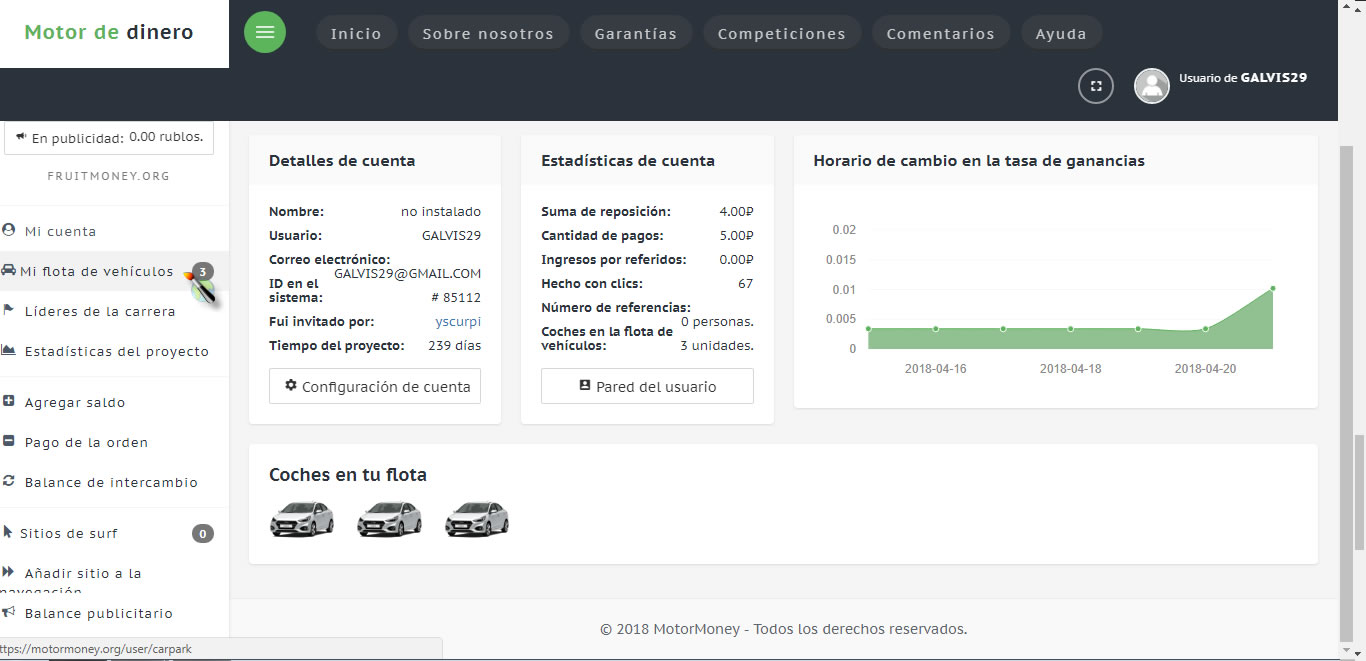The width and height of the screenshot is (1366, 661).
Task: Click plus icon beside Agregar saldo
Action: tap(9, 401)
